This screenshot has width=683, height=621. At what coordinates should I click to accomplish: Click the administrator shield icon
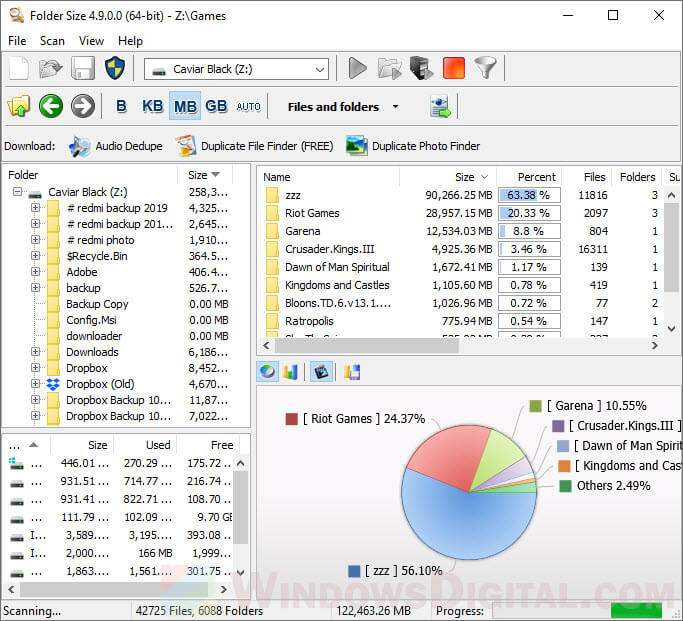115,68
